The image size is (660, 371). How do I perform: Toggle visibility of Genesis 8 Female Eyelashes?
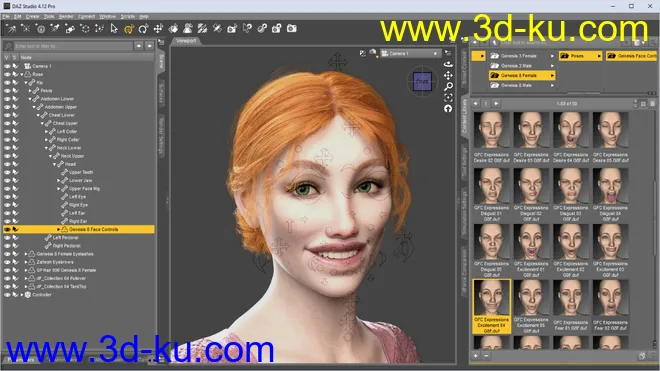7,254
